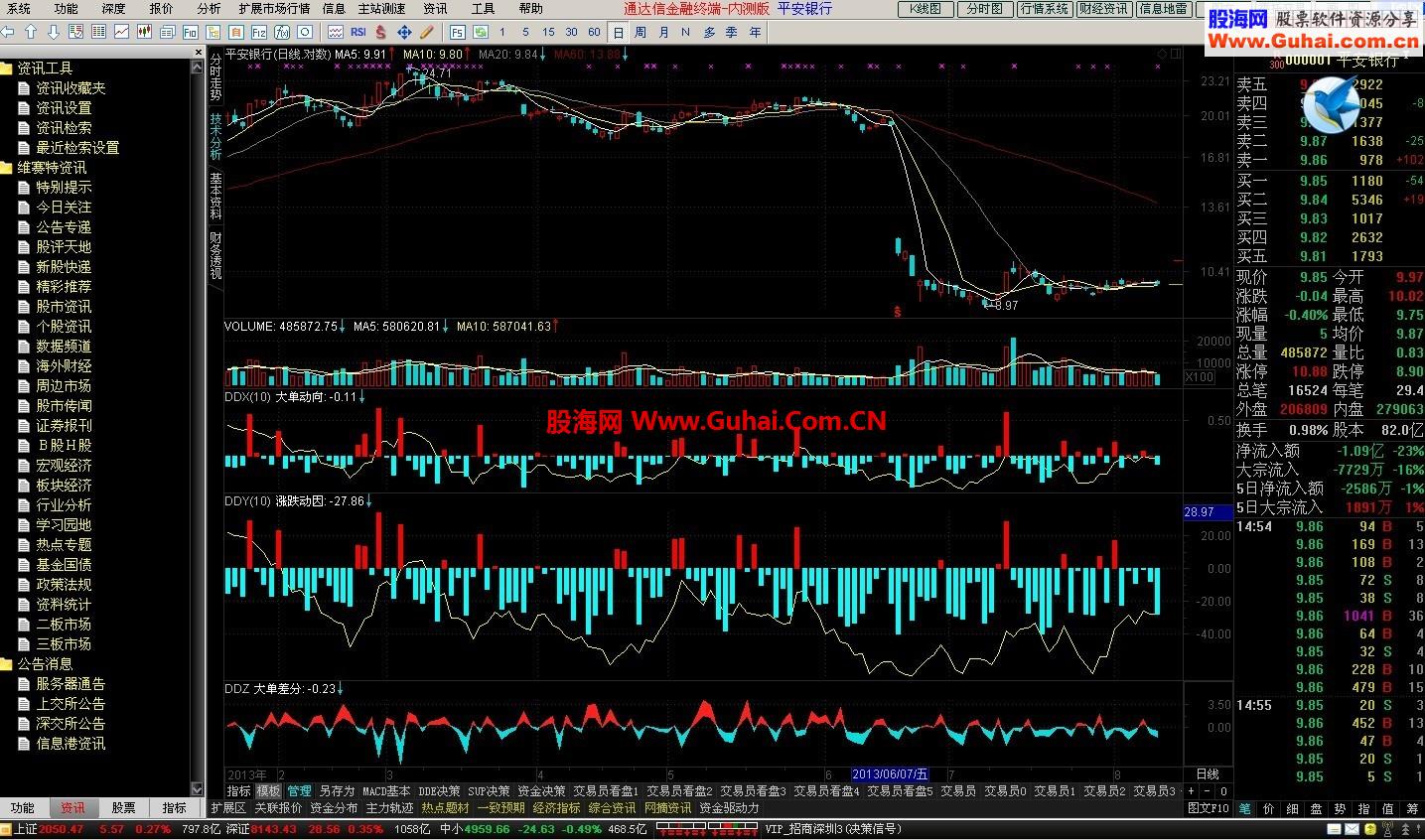Viewport: 1425px width, 840px height.
Task: Click the wave-line indicator toolbar icon
Action: point(336,32)
